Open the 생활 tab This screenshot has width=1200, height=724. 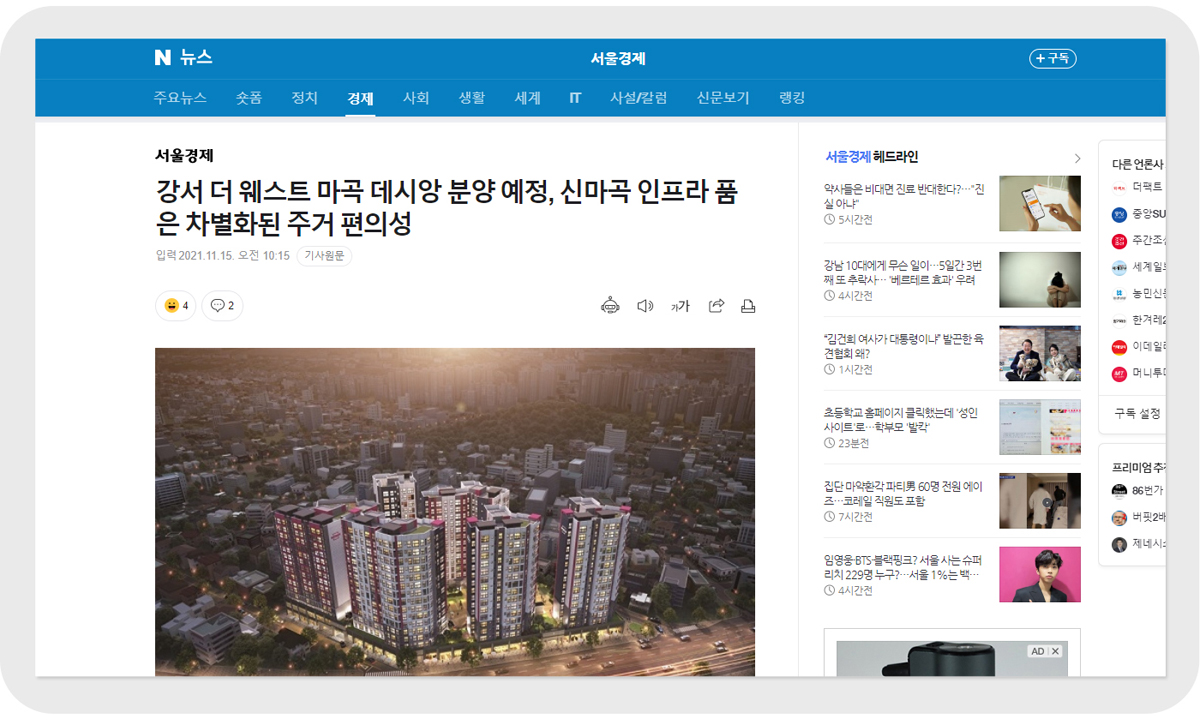coord(472,98)
